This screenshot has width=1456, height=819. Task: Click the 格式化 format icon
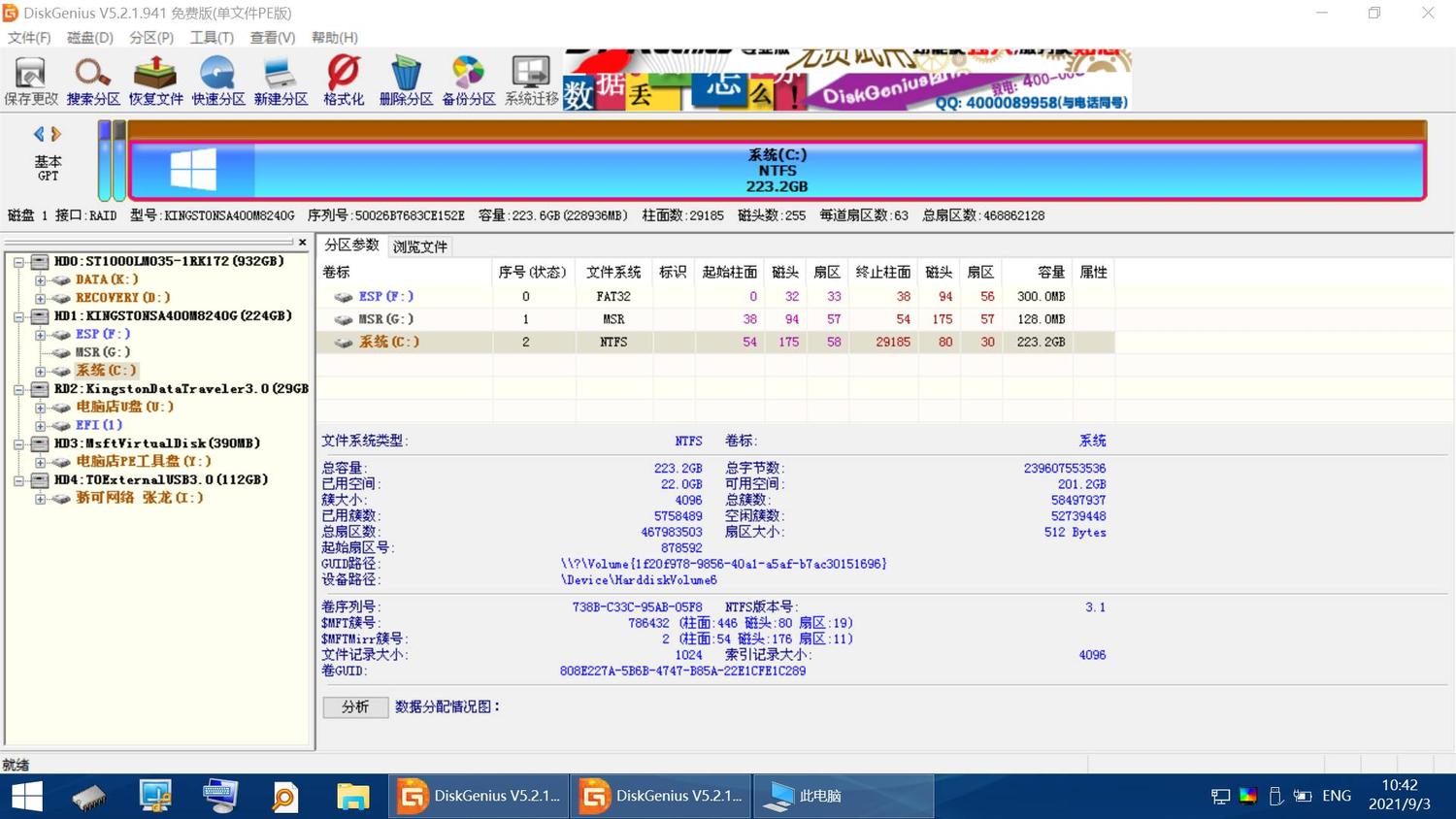[x=344, y=81]
